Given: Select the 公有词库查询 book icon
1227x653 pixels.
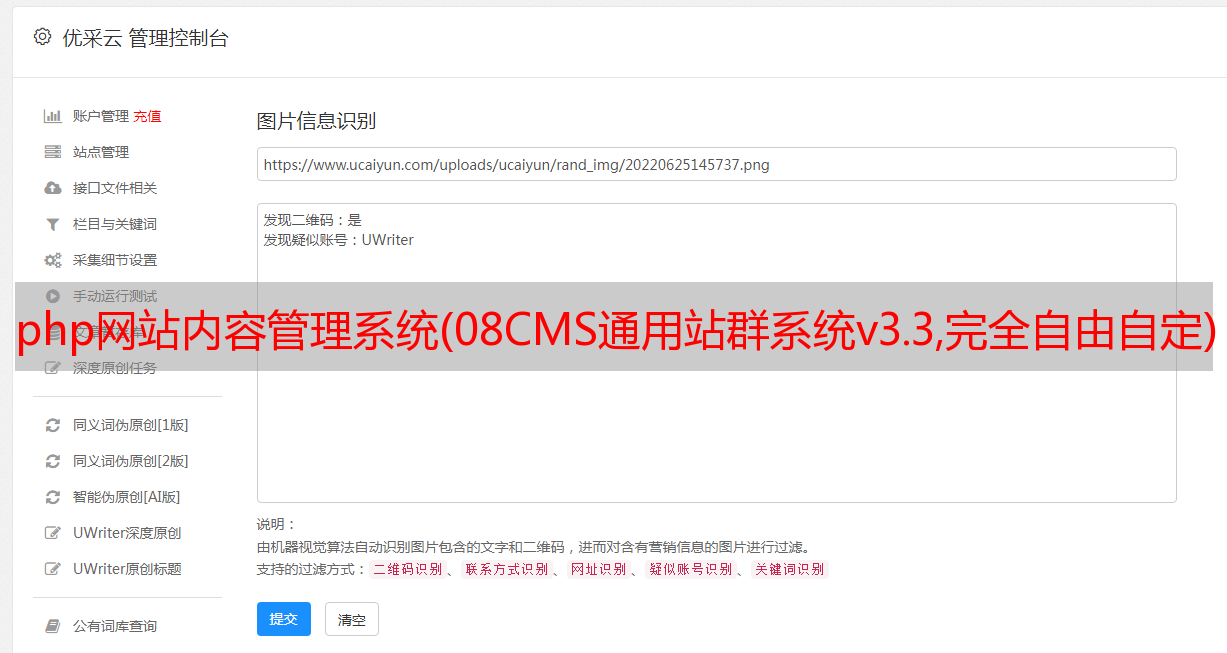Looking at the screenshot, I should [x=53, y=626].
